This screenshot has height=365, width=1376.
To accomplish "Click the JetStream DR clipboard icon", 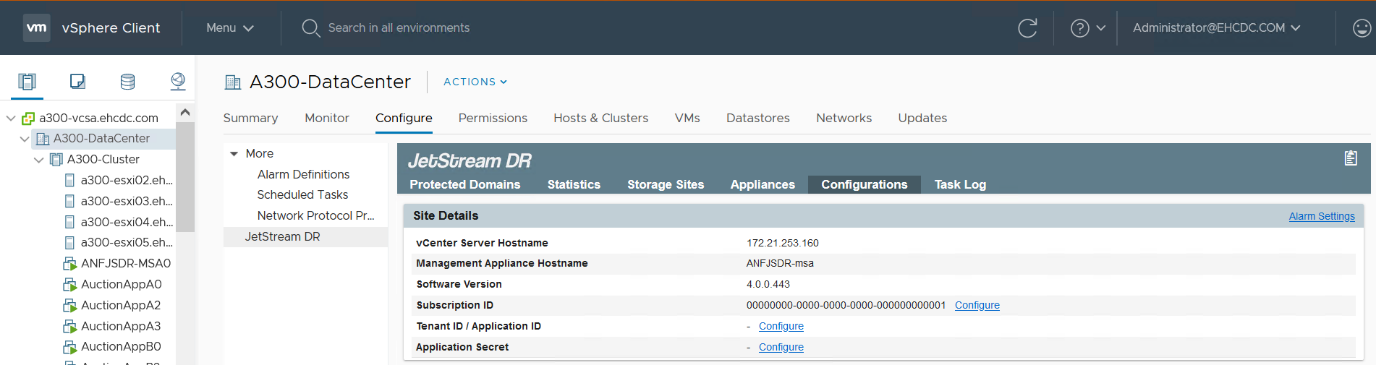I will [1350, 158].
